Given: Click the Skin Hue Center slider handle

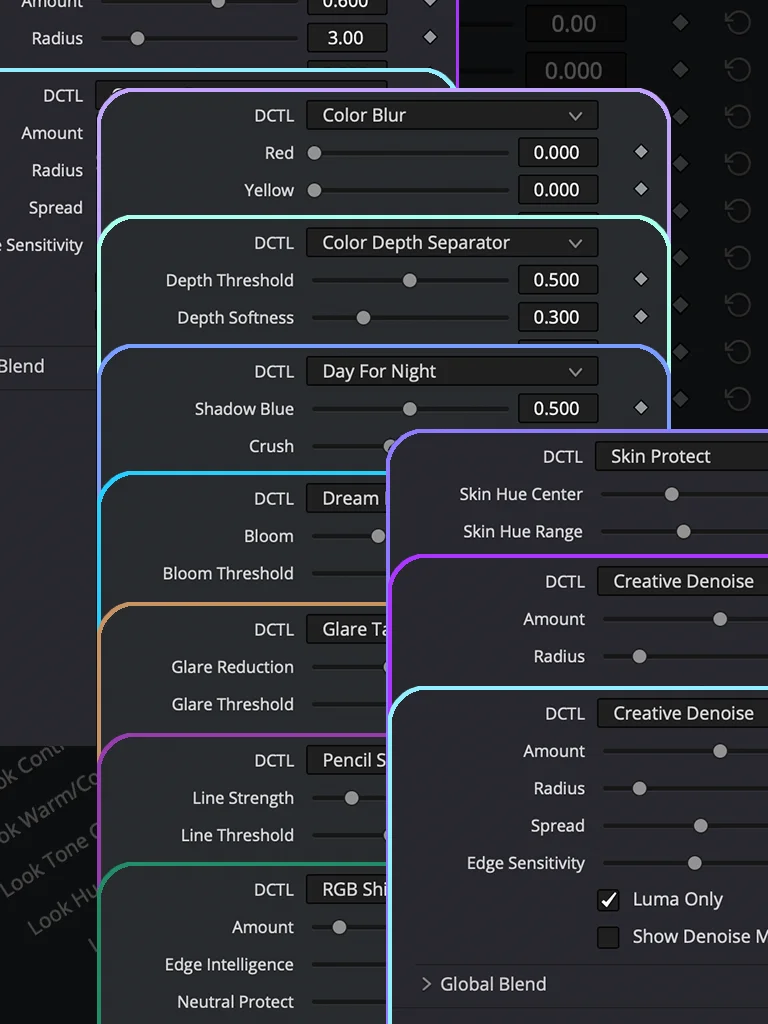Looking at the screenshot, I should point(671,494).
